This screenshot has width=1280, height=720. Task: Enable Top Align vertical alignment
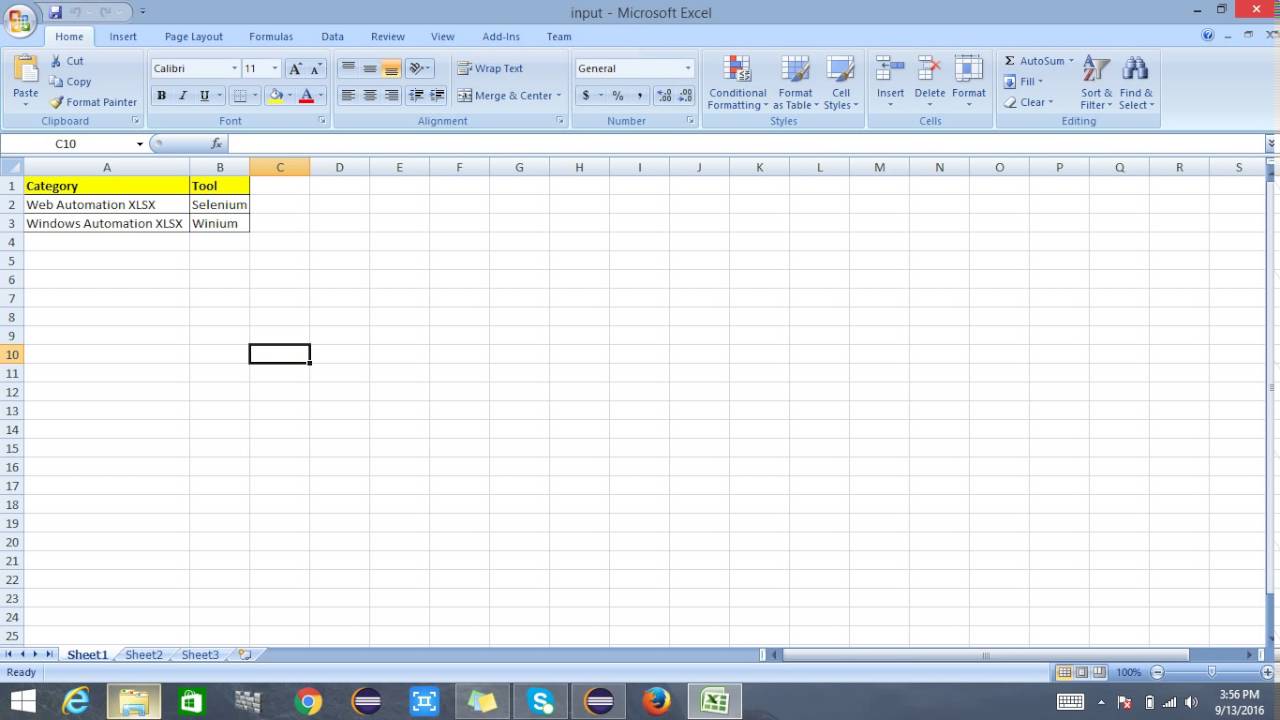coord(348,68)
